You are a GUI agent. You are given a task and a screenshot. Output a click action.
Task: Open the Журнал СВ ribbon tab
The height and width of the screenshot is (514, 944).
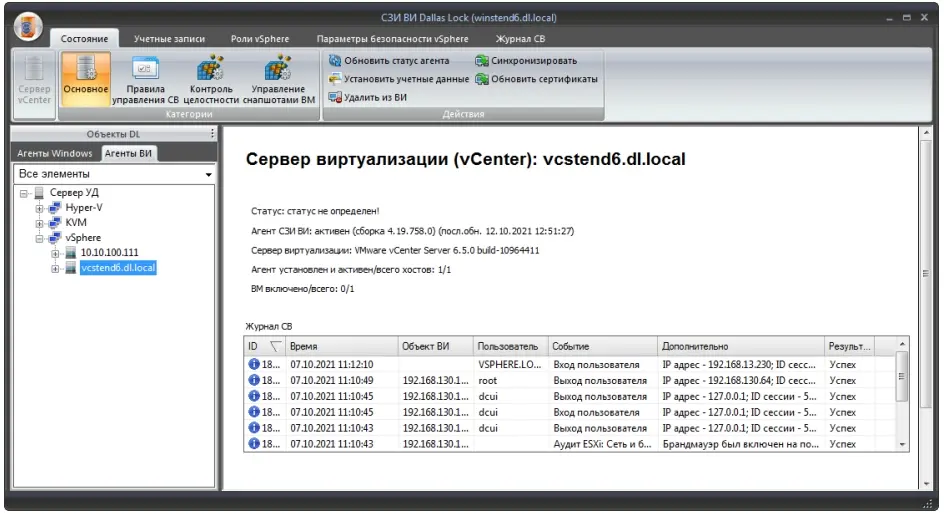(520, 39)
